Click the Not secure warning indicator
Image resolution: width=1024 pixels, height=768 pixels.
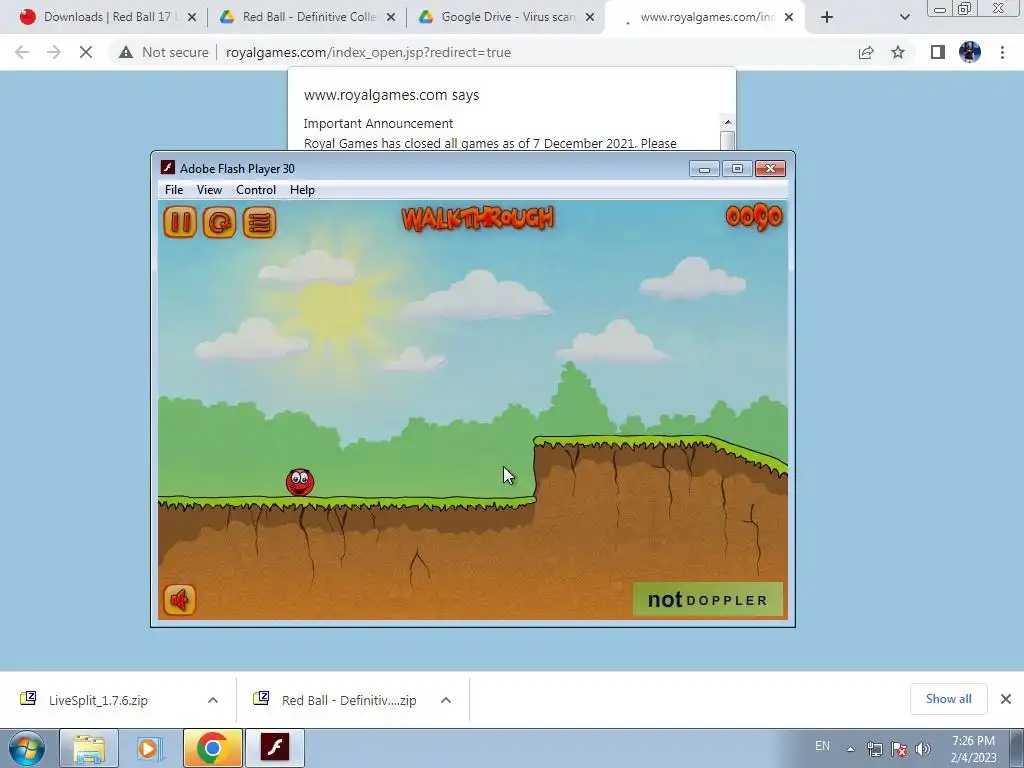[164, 52]
